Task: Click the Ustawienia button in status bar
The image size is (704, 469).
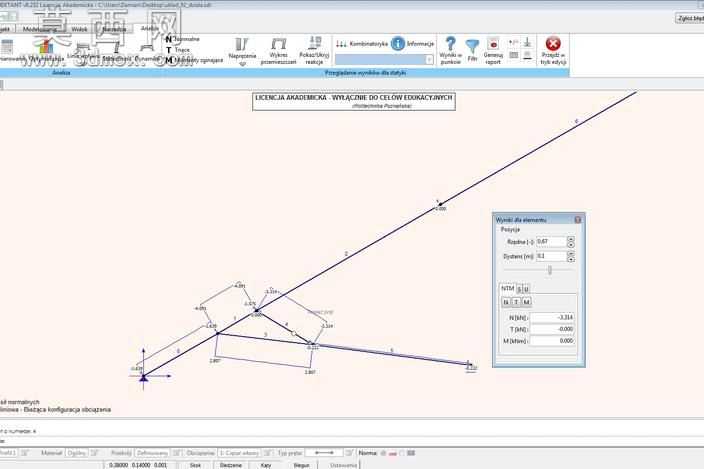Action: 343,465
